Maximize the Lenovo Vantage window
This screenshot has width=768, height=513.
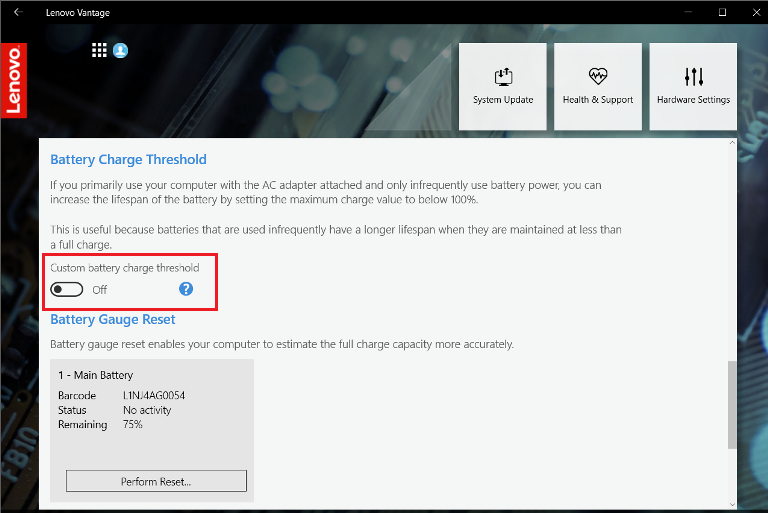(x=722, y=12)
